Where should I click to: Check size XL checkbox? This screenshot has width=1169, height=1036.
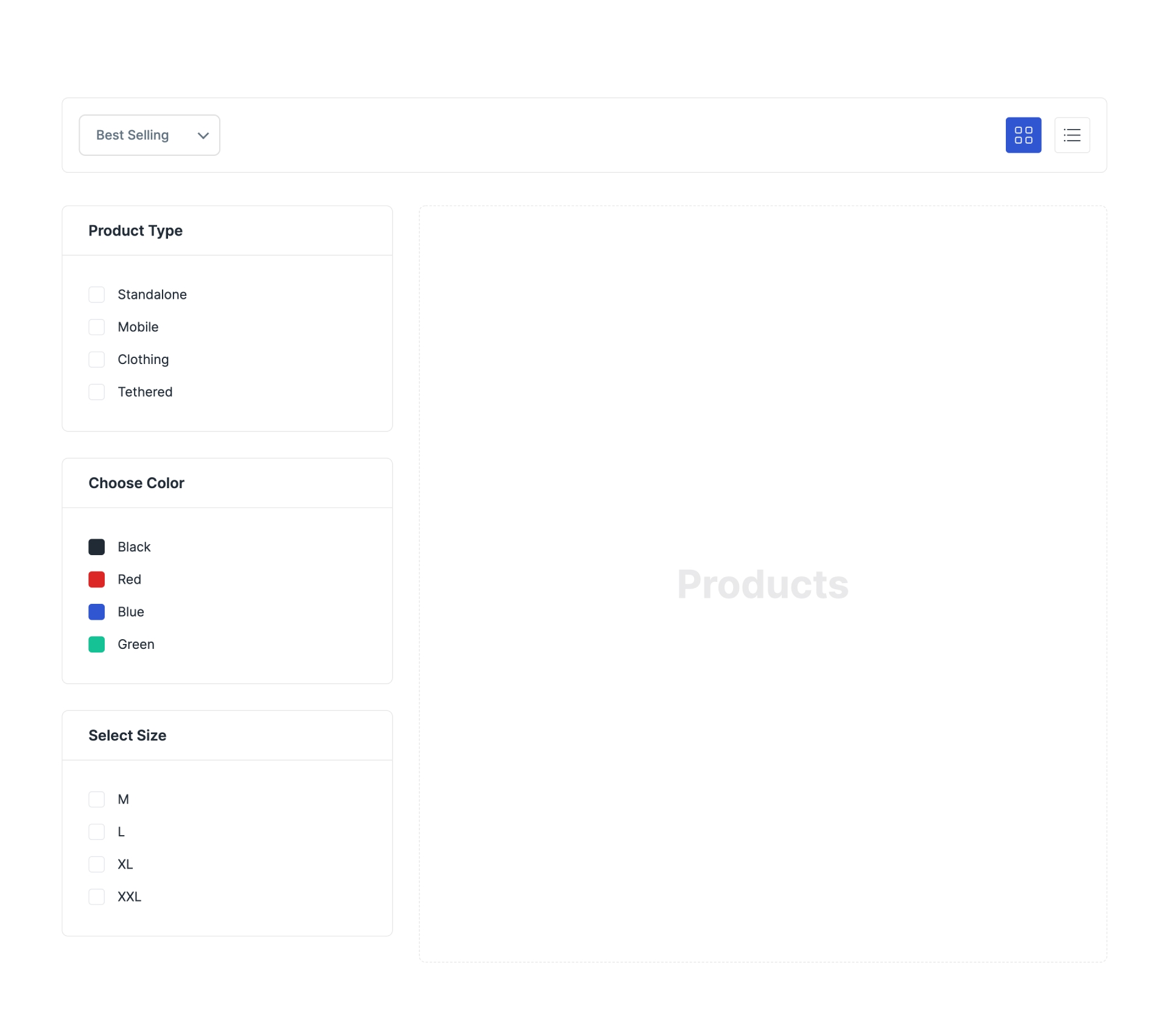tap(96, 864)
